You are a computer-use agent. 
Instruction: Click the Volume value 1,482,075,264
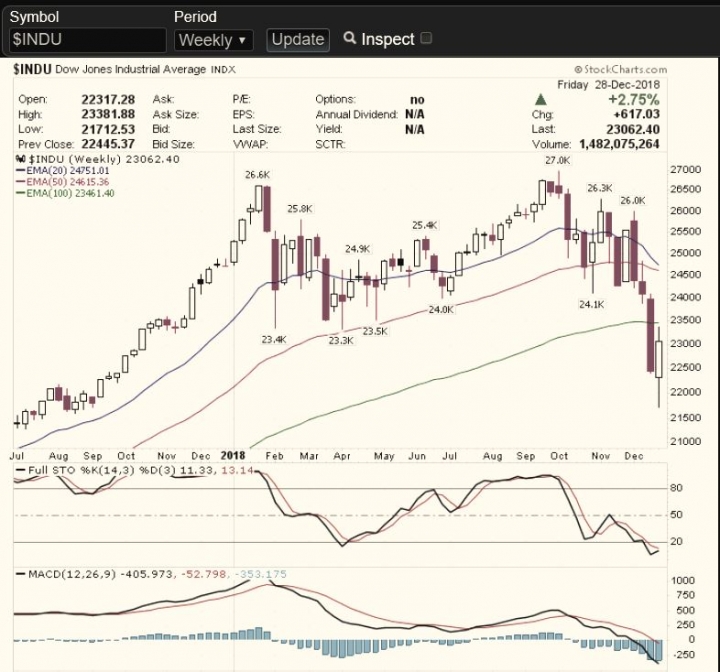[x=619, y=144]
